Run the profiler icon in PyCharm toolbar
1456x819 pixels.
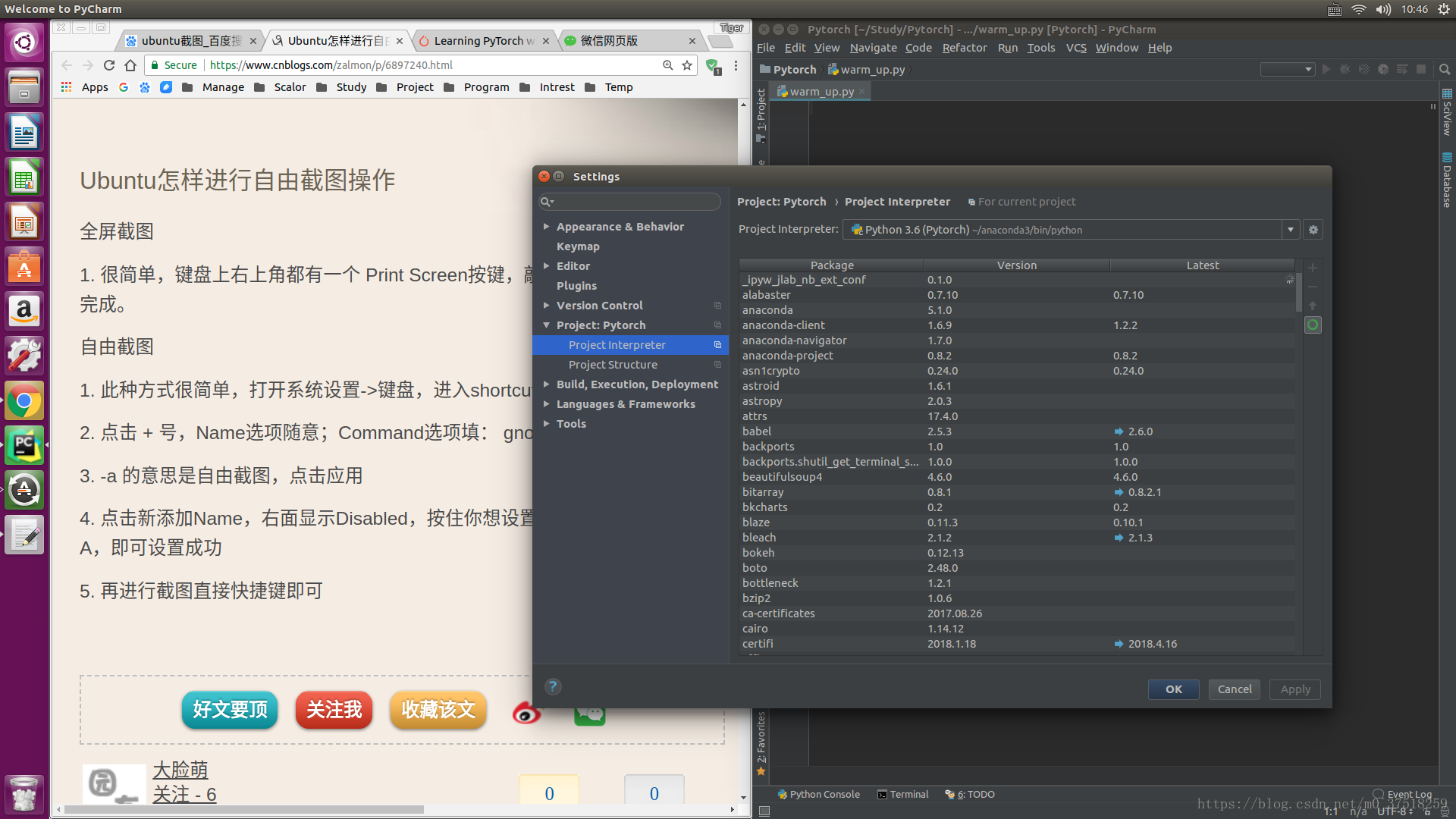point(1383,69)
